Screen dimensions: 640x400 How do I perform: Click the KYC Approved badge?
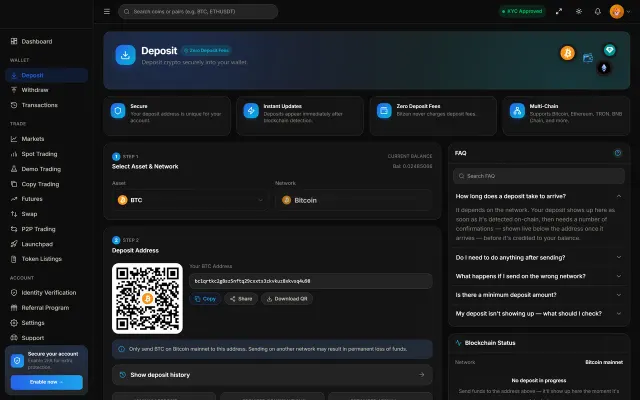pos(522,11)
